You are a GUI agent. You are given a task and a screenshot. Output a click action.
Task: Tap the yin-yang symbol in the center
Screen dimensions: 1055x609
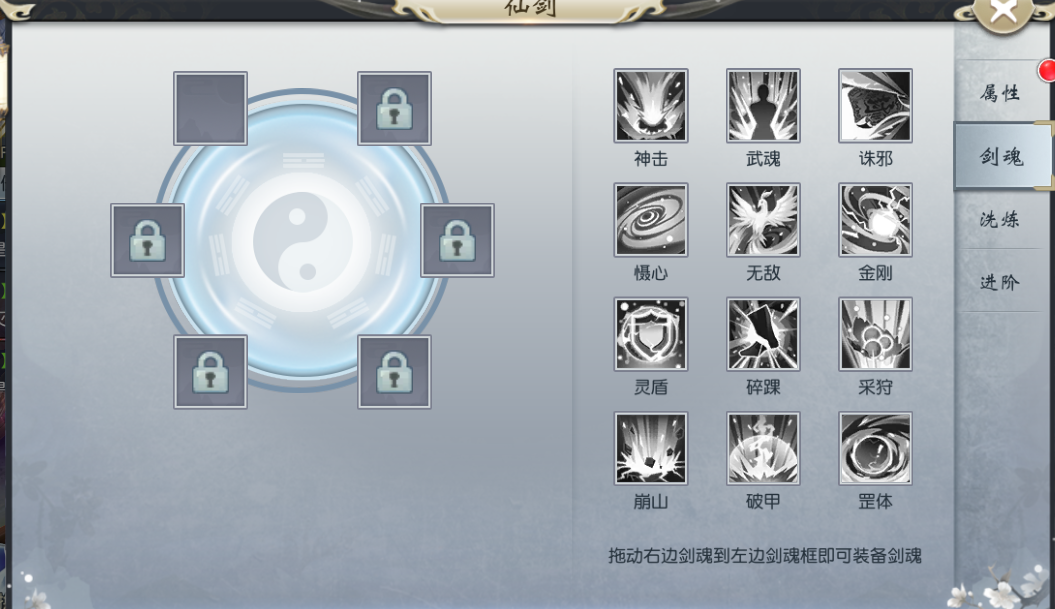click(301, 242)
